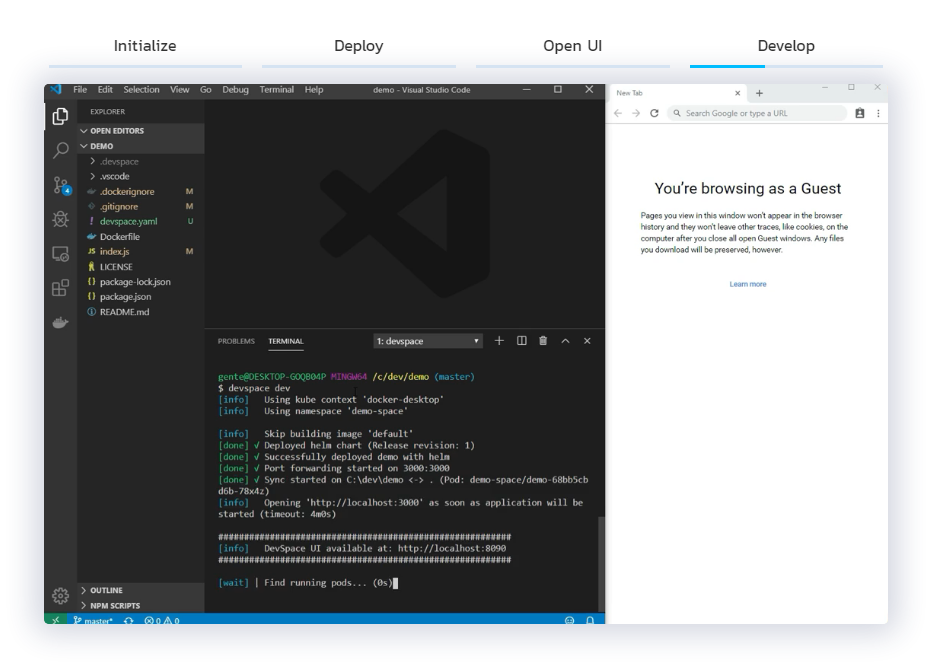Switch to the Problems panel tab

coord(236,341)
